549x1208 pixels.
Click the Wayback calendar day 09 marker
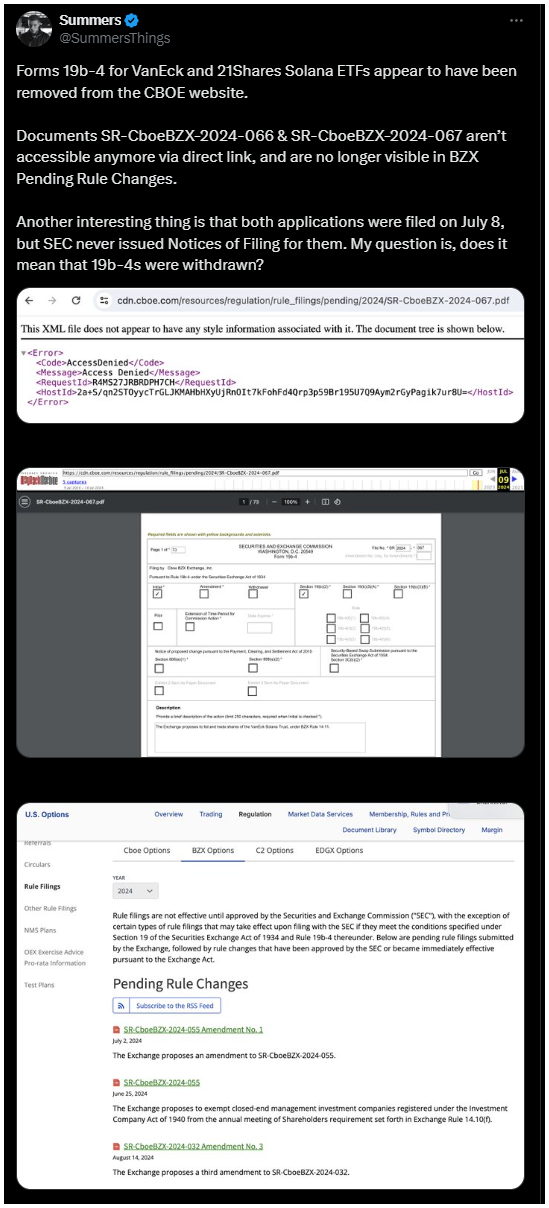[x=503, y=478]
